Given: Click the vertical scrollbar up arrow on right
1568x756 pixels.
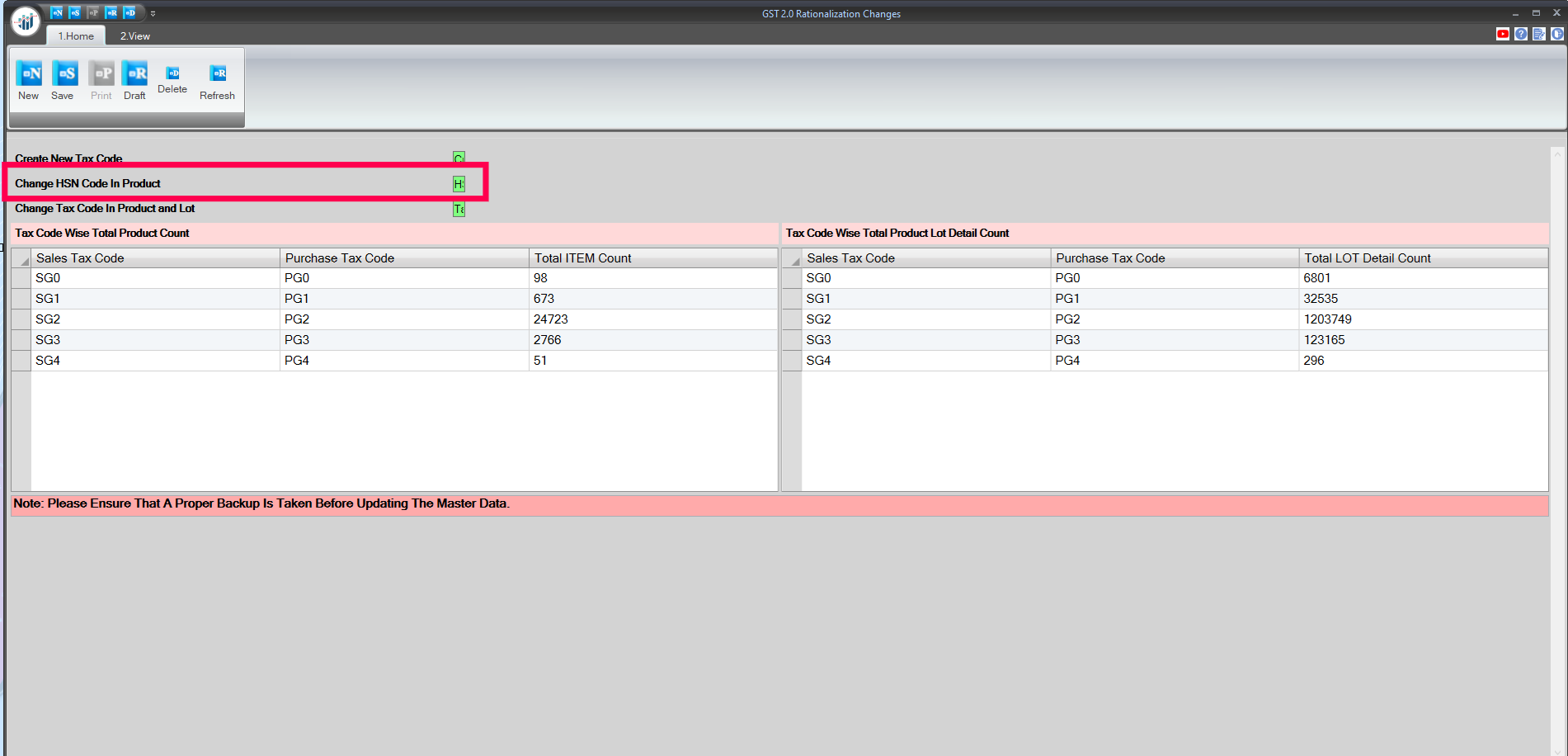Looking at the screenshot, I should pos(1557,154).
